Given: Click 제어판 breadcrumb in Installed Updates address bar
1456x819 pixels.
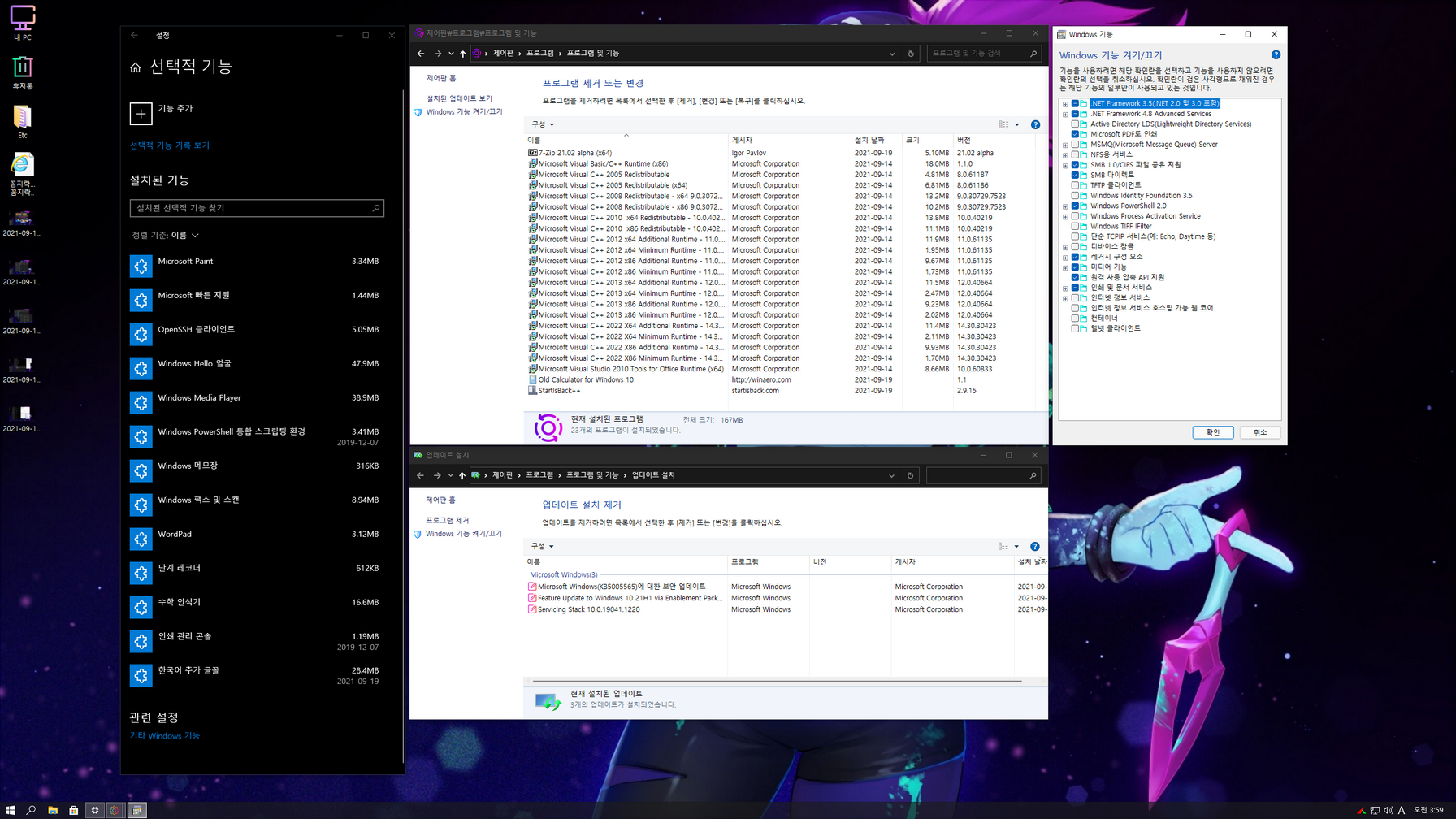Looking at the screenshot, I should (503, 475).
